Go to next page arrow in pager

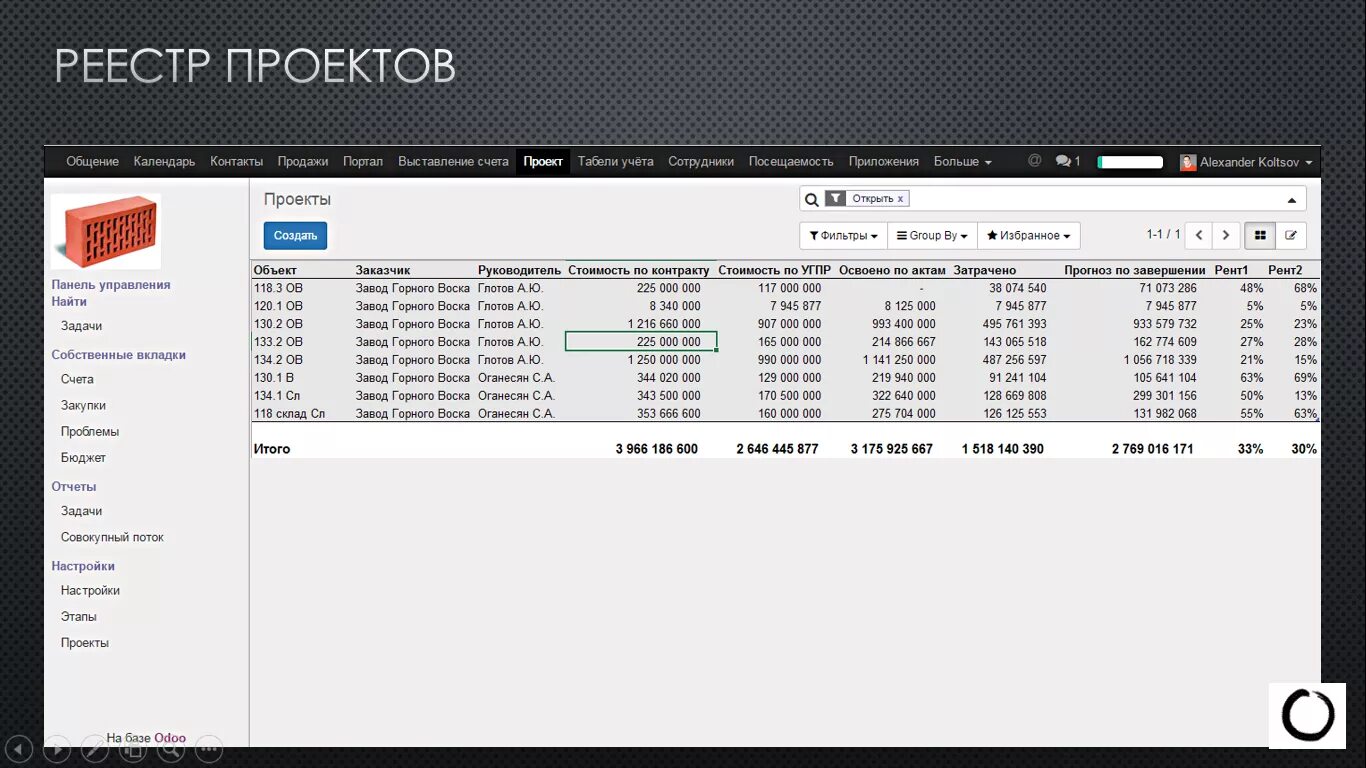[x=1226, y=235]
